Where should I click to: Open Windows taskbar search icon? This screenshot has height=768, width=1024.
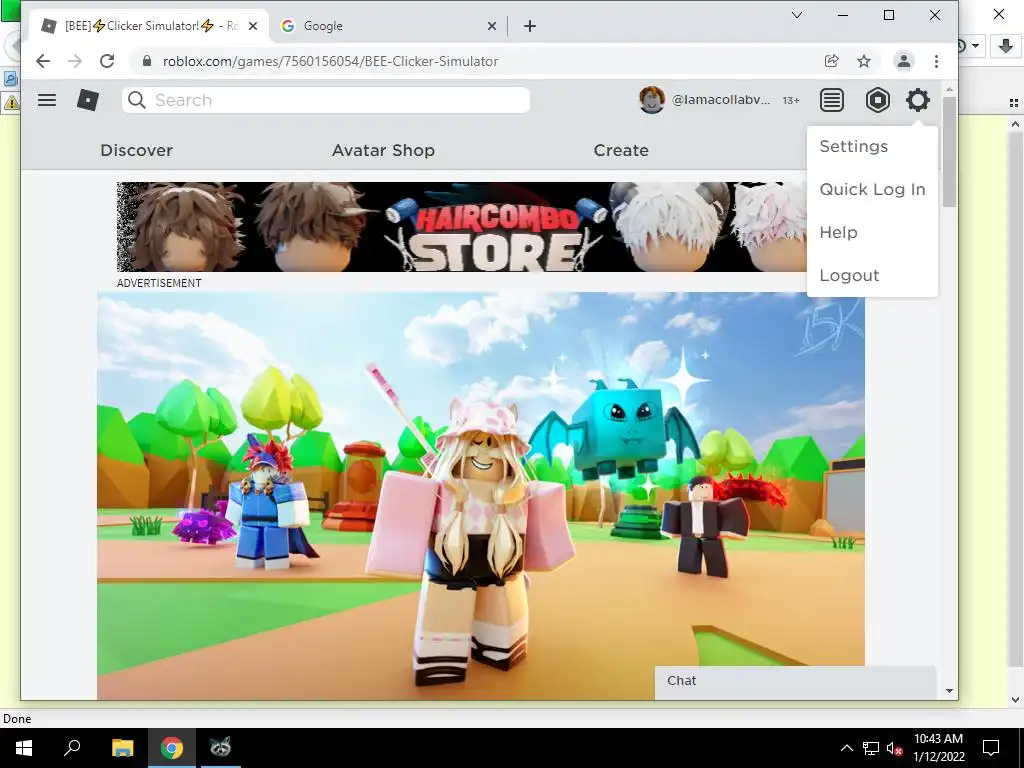click(x=72, y=748)
